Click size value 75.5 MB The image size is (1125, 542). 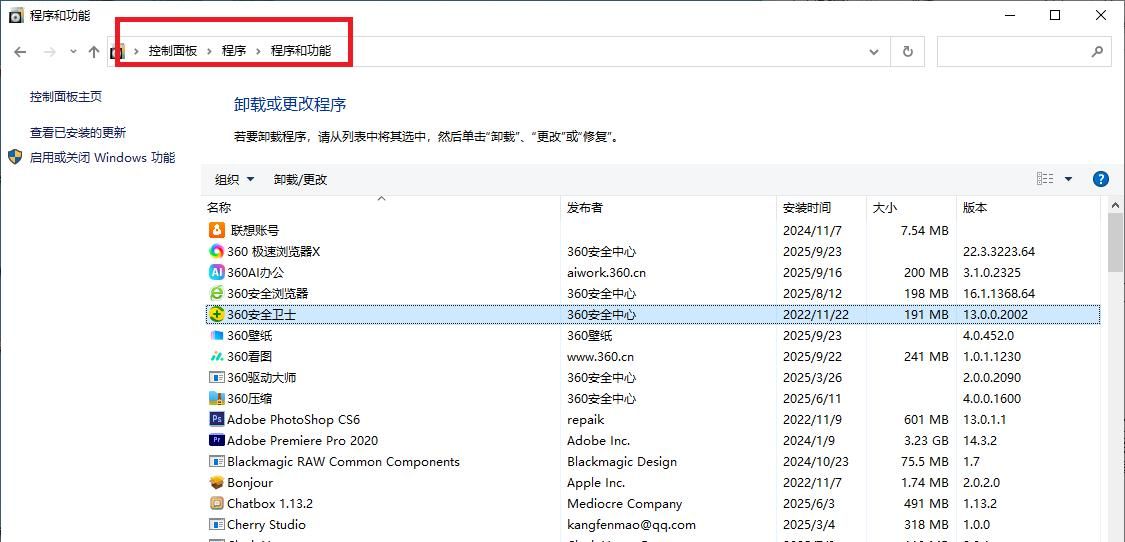pyautogui.click(x=924, y=462)
